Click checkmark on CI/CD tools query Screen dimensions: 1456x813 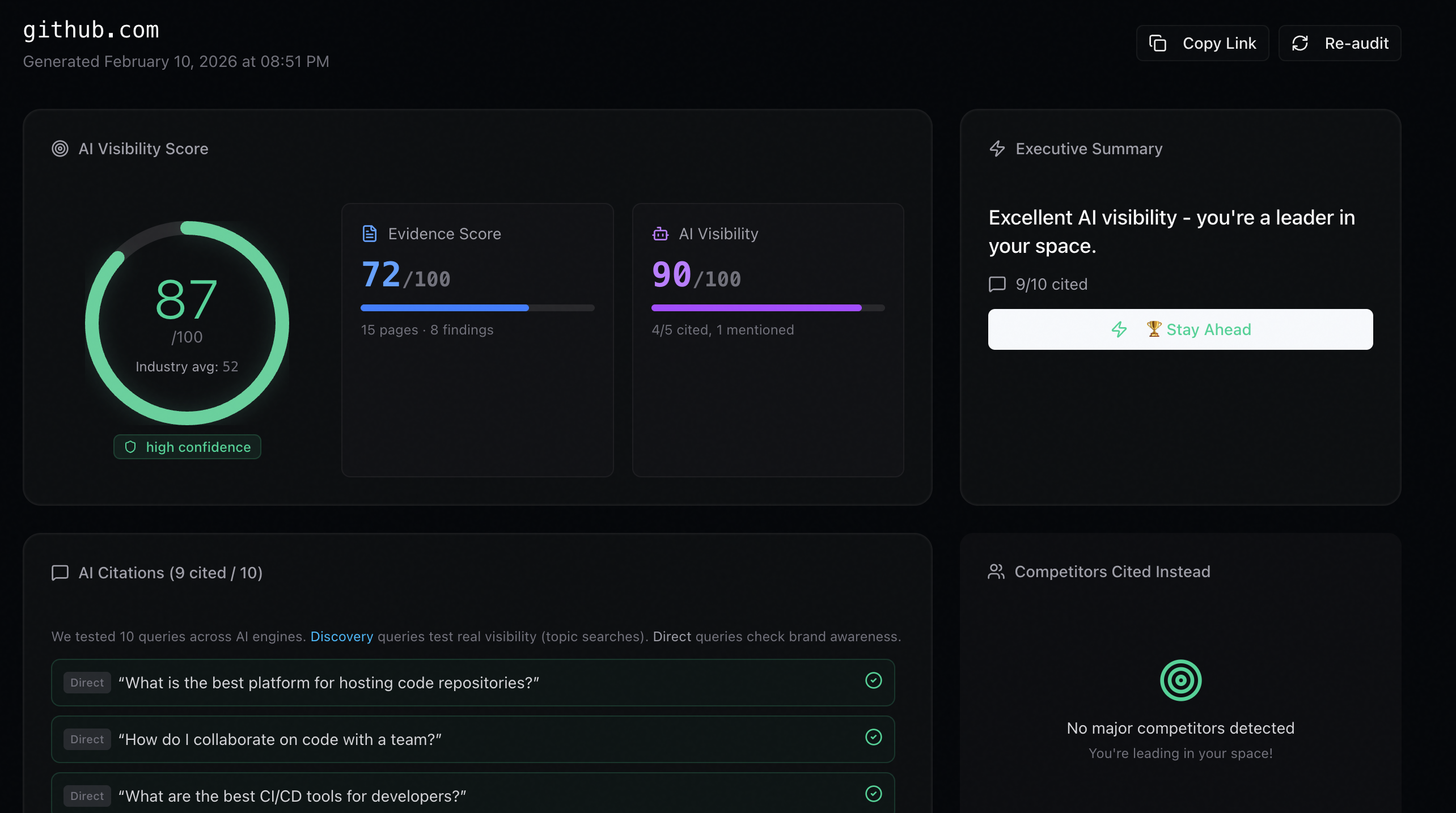tap(874, 794)
